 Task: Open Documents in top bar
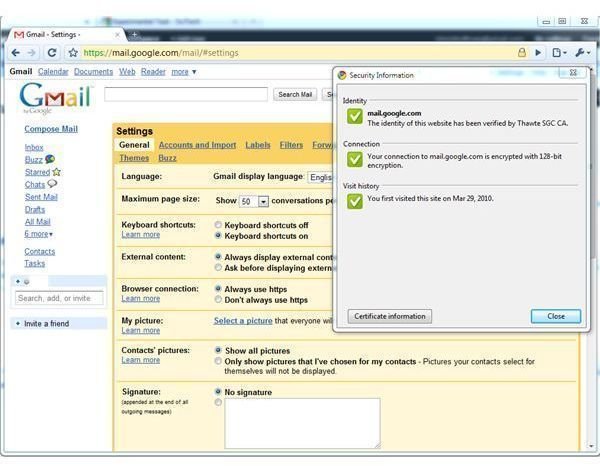coord(93,72)
